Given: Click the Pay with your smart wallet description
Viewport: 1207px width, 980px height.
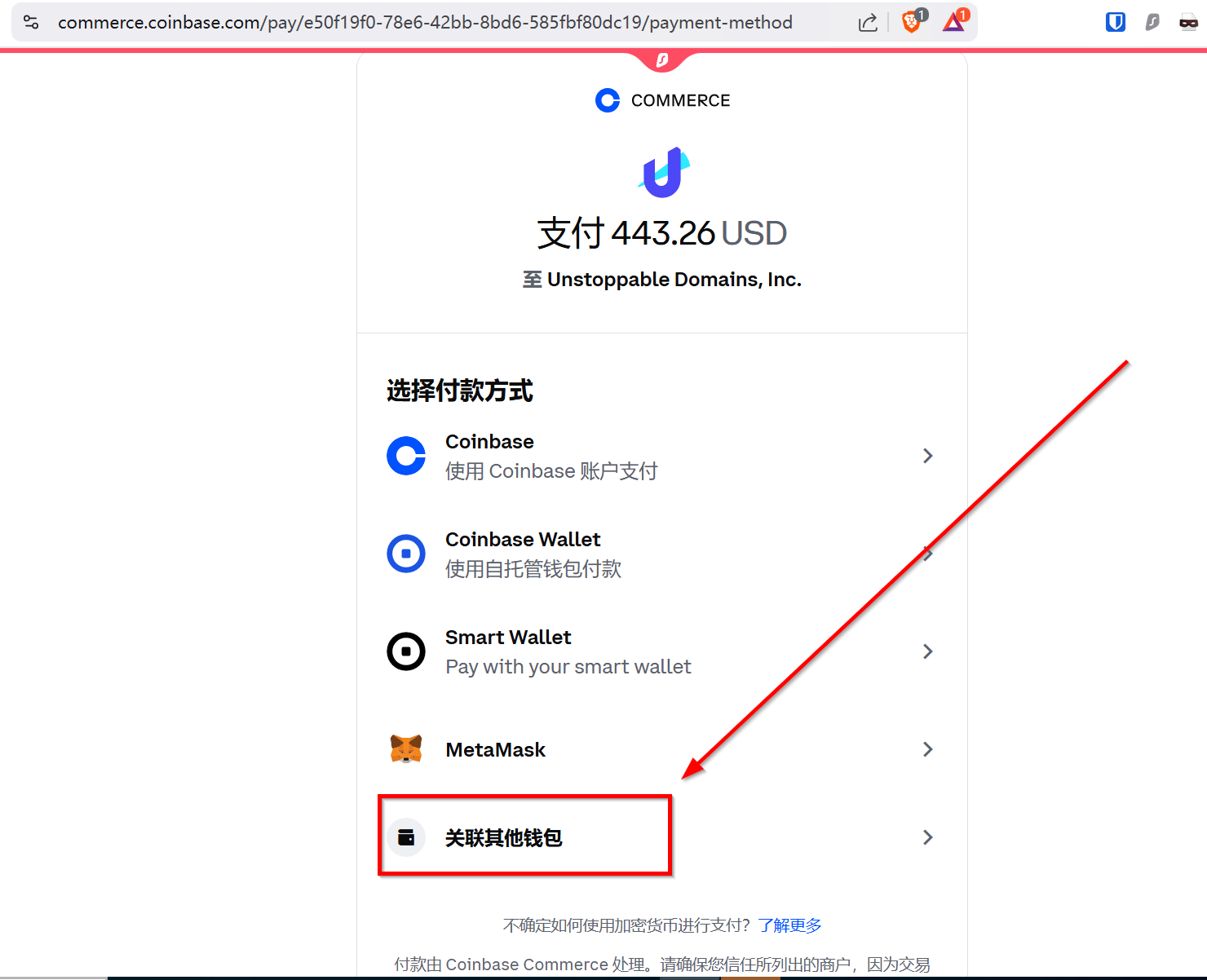Looking at the screenshot, I should pos(568,667).
